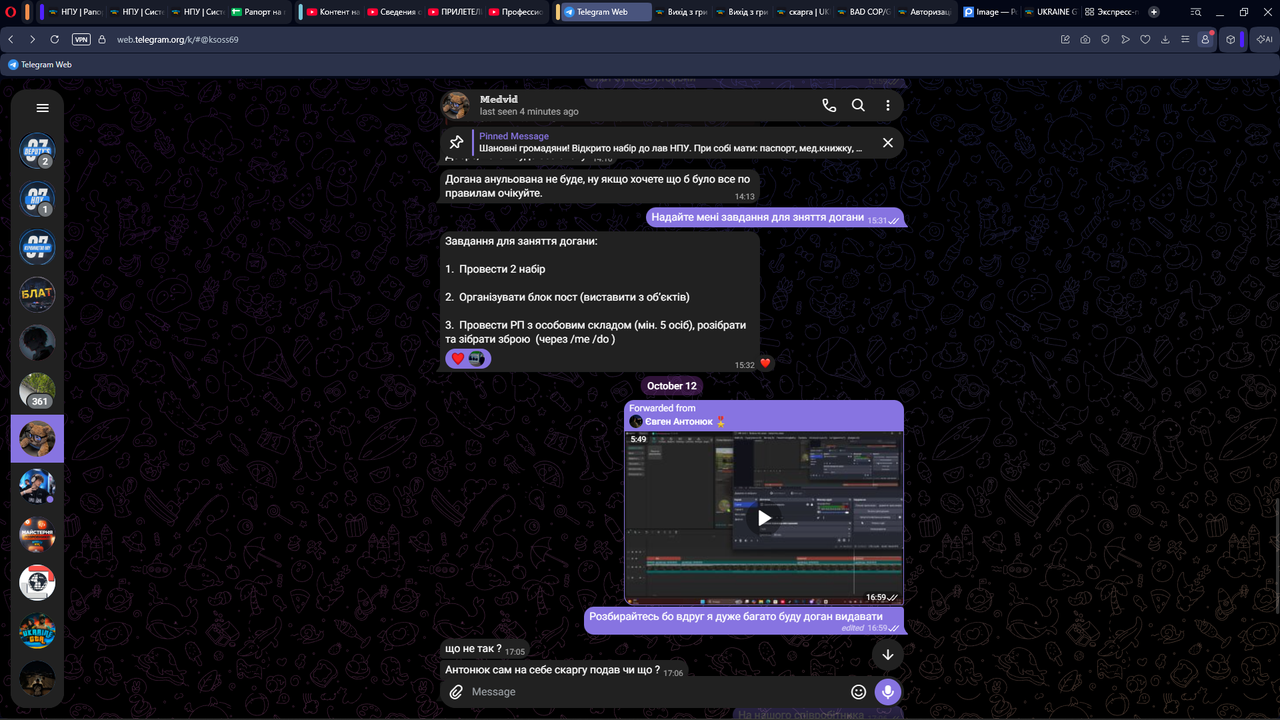Toggle the browser VPN badge

point(81,39)
